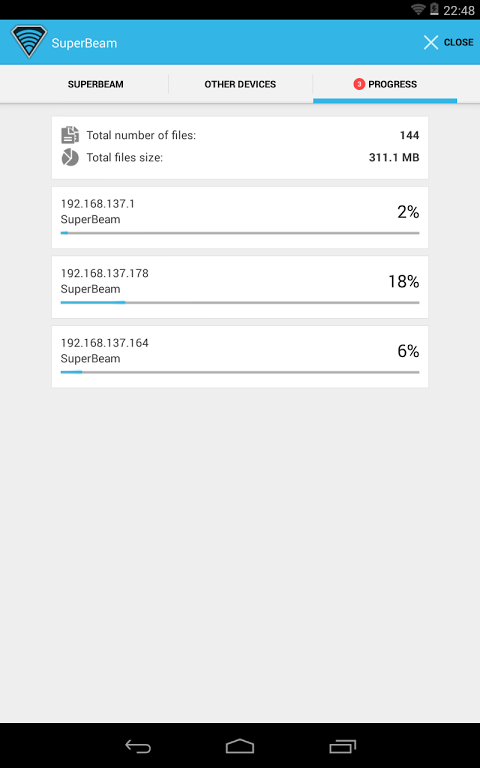Tap the 18% progress percentage
The width and height of the screenshot is (480, 768).
click(x=404, y=282)
